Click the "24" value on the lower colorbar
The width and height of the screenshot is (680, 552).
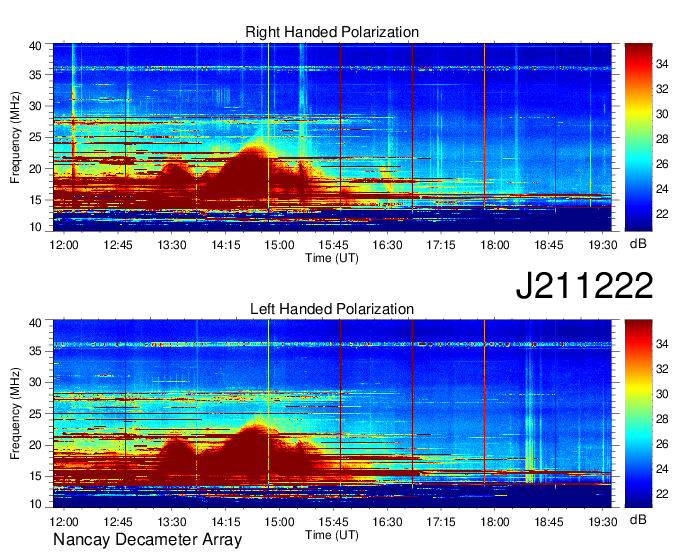pos(662,469)
